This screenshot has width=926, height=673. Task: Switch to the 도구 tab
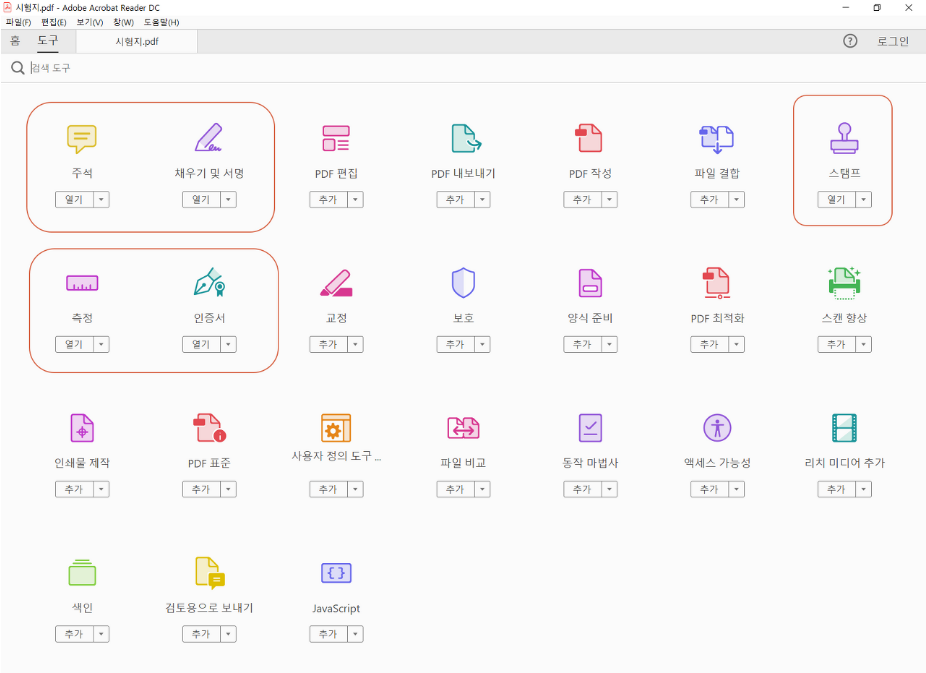48,41
